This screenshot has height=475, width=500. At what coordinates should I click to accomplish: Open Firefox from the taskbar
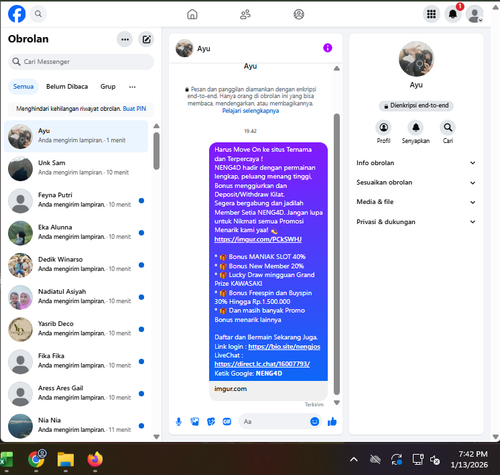click(x=95, y=460)
